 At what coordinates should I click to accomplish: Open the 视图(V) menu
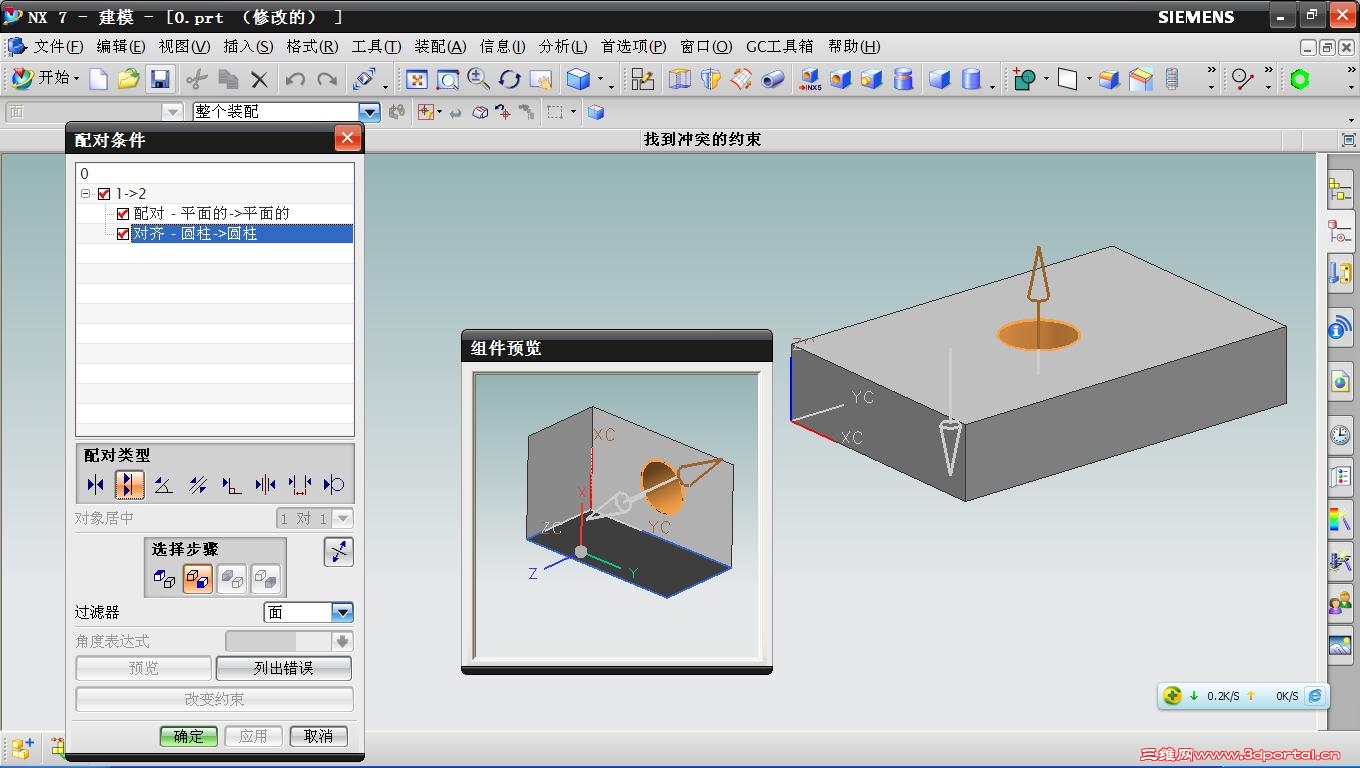point(184,46)
